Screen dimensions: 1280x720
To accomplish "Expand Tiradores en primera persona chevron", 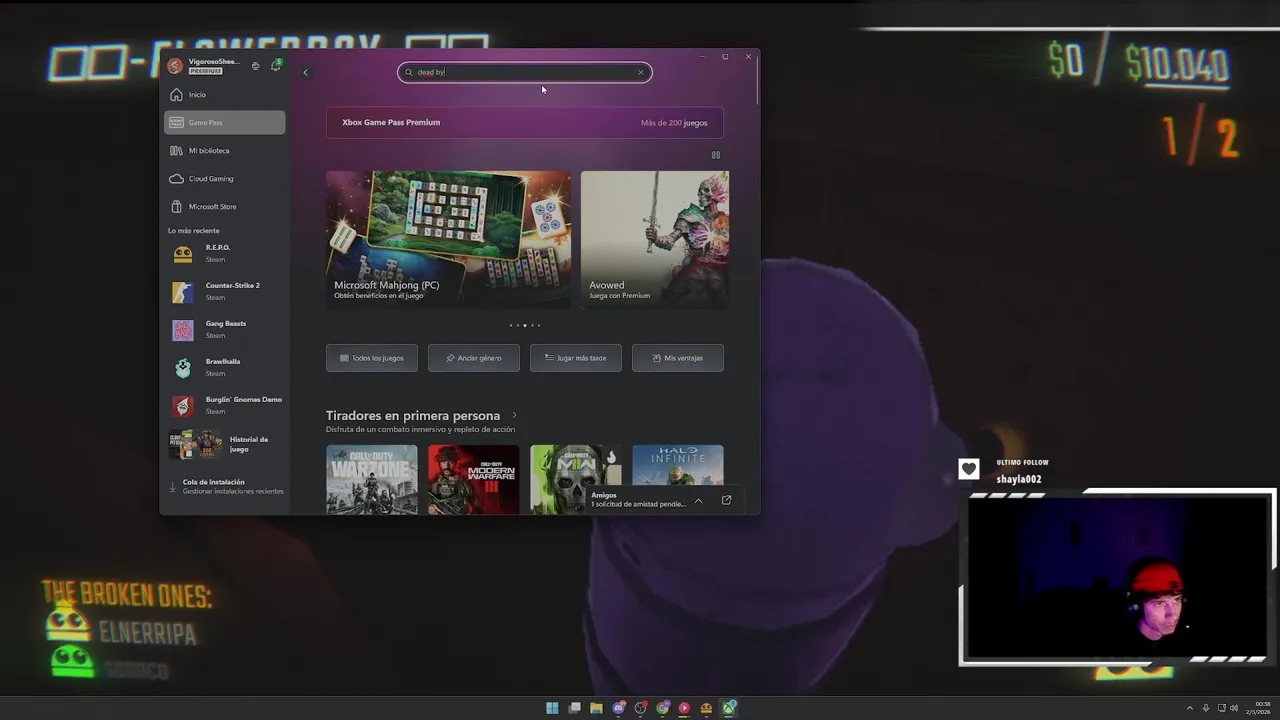I will coord(514,415).
